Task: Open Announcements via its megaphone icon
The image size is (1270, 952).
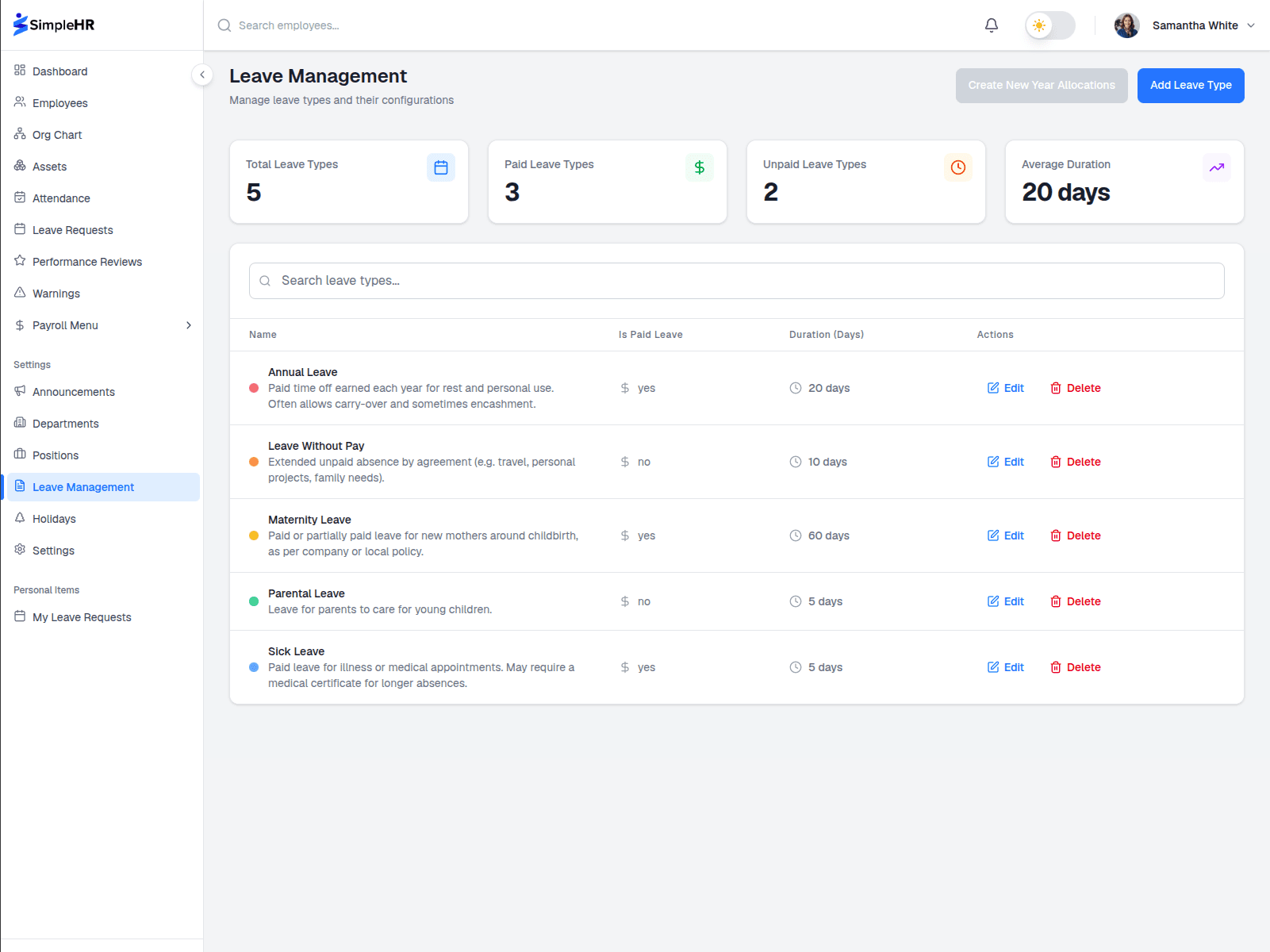Action: tap(19, 391)
